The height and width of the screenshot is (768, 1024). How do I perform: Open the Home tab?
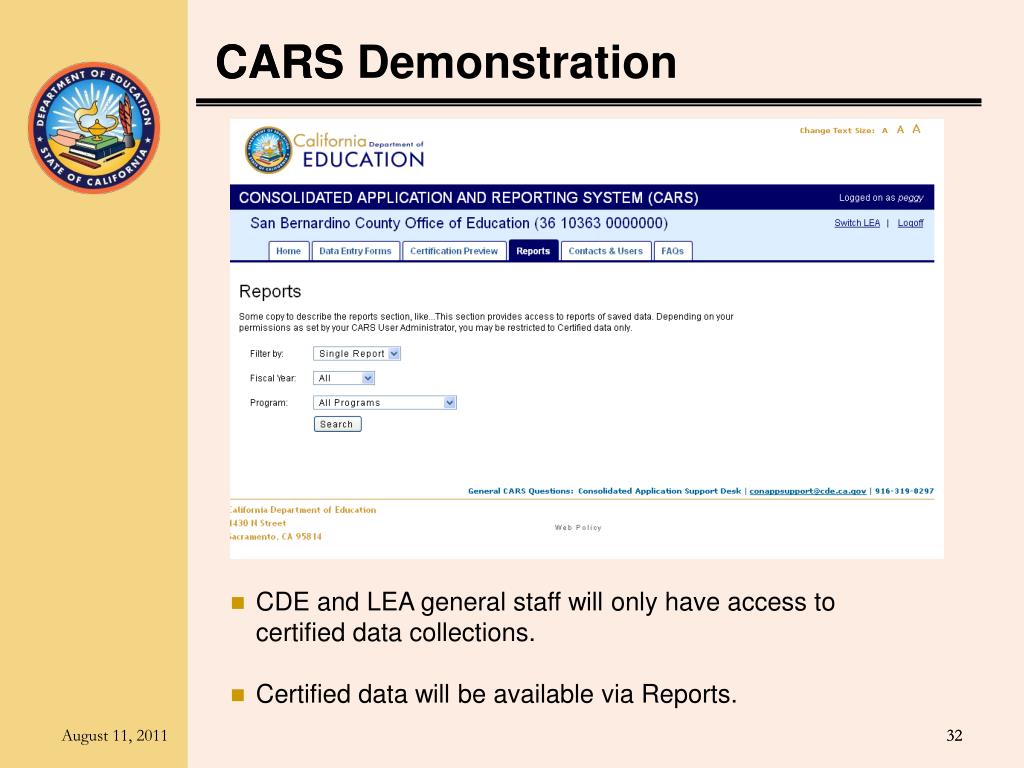pyautogui.click(x=288, y=251)
